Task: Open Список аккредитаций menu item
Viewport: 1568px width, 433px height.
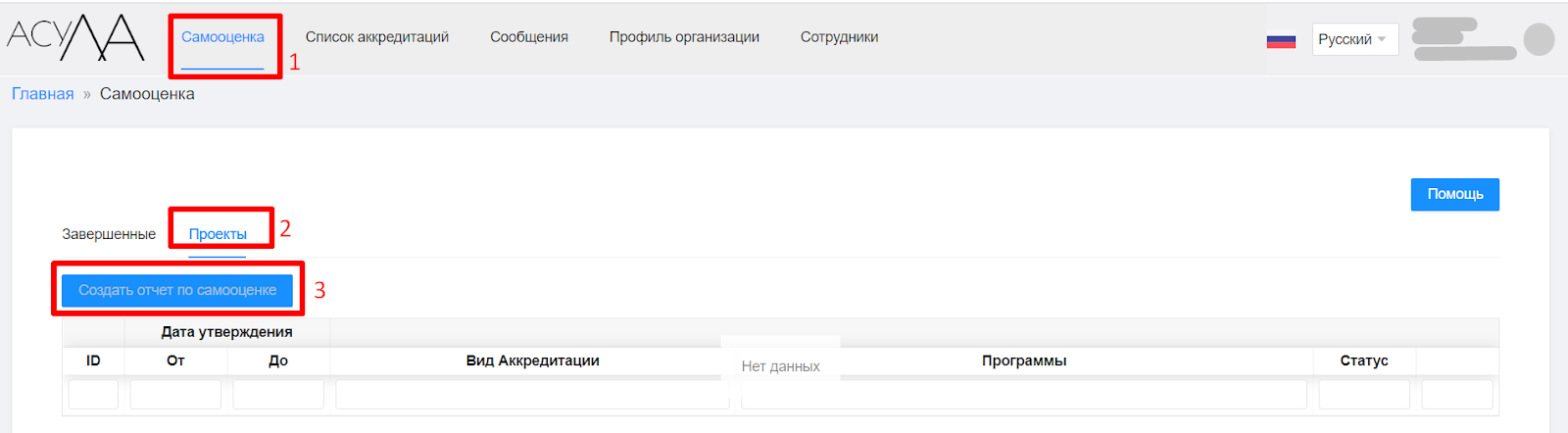Action: [x=377, y=37]
